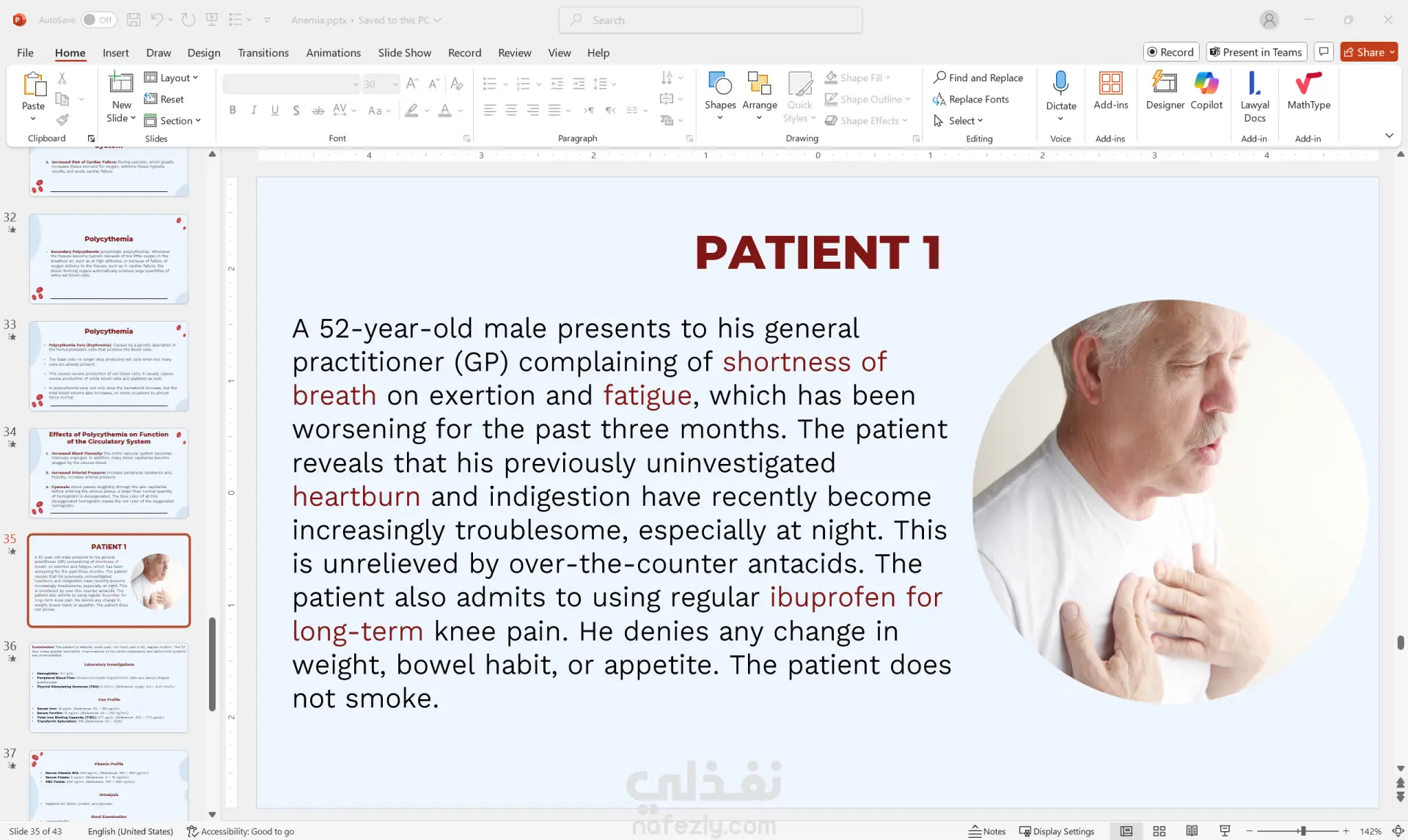Screen dimensions: 1408x840
Task: Click the Present in Teams button
Action: point(1255,52)
